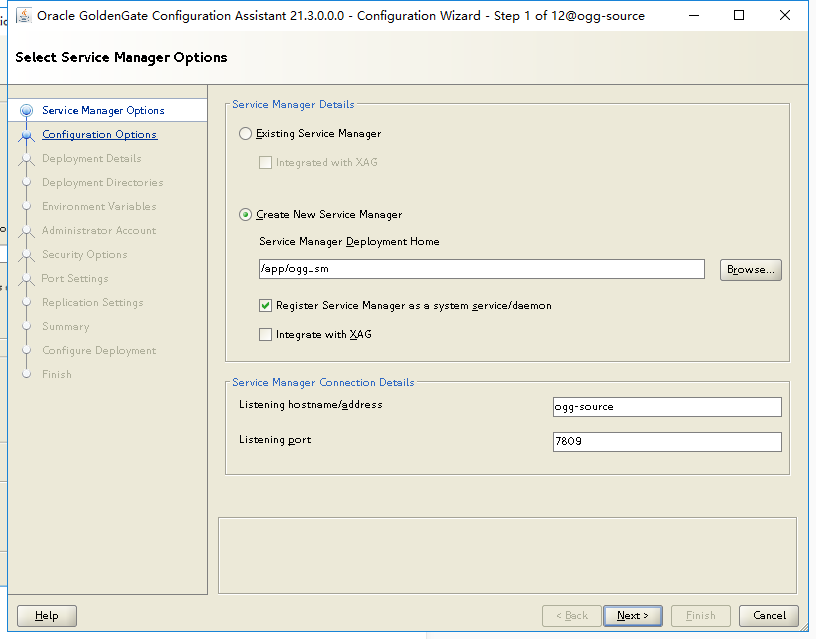Viewport: 816px width, 639px height.
Task: Click the Java icon in the title bar
Action: (23, 16)
